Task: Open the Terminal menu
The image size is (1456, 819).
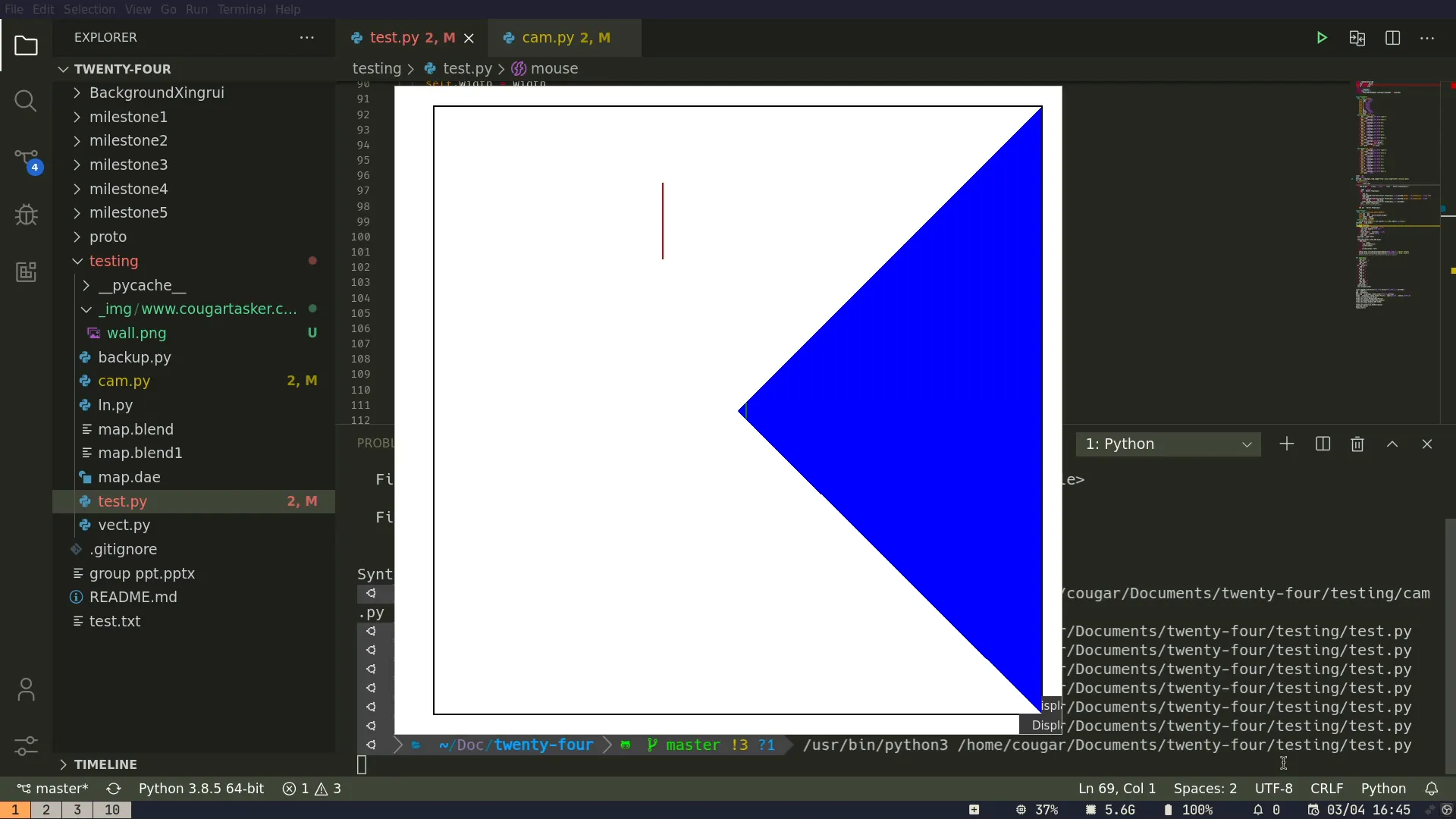Action: pyautogui.click(x=241, y=9)
